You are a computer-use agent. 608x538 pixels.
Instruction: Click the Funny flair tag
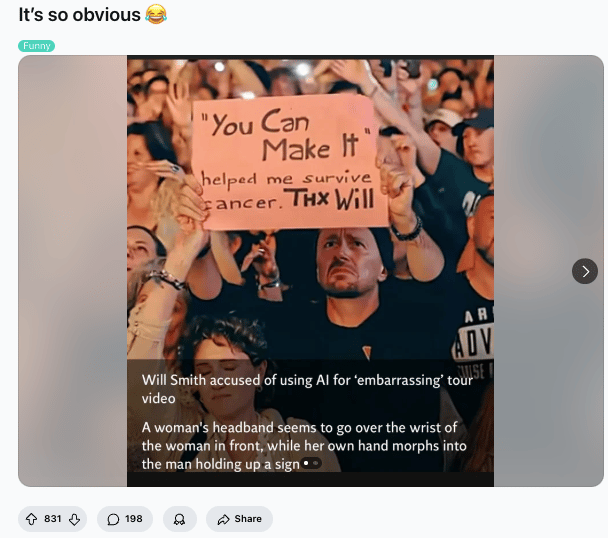pos(36,46)
